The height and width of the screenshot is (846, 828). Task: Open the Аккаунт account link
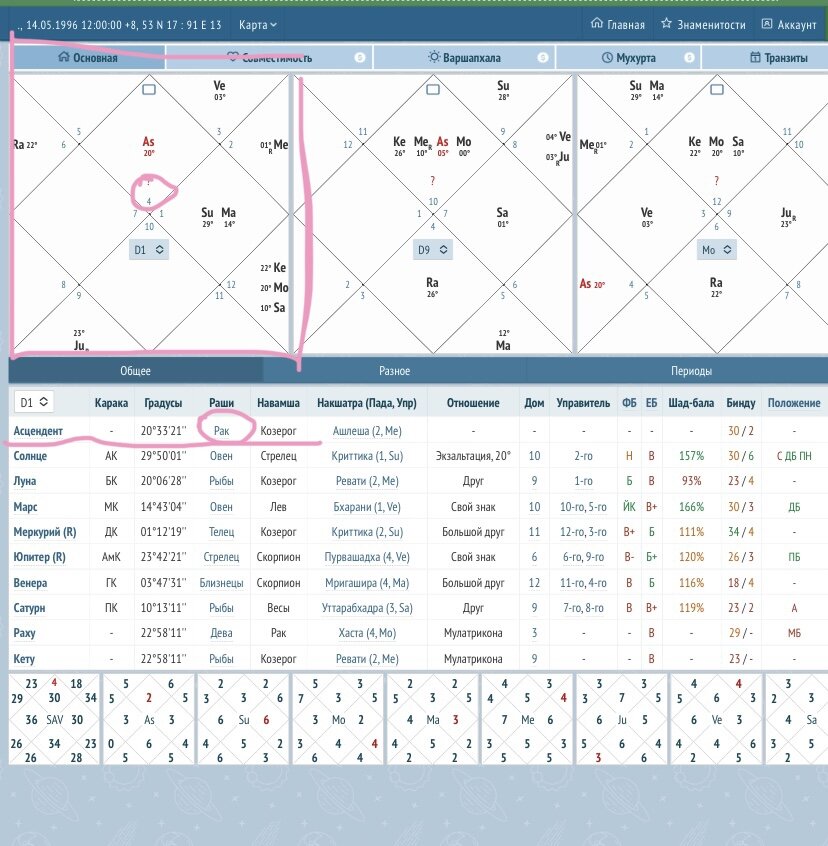pos(789,24)
